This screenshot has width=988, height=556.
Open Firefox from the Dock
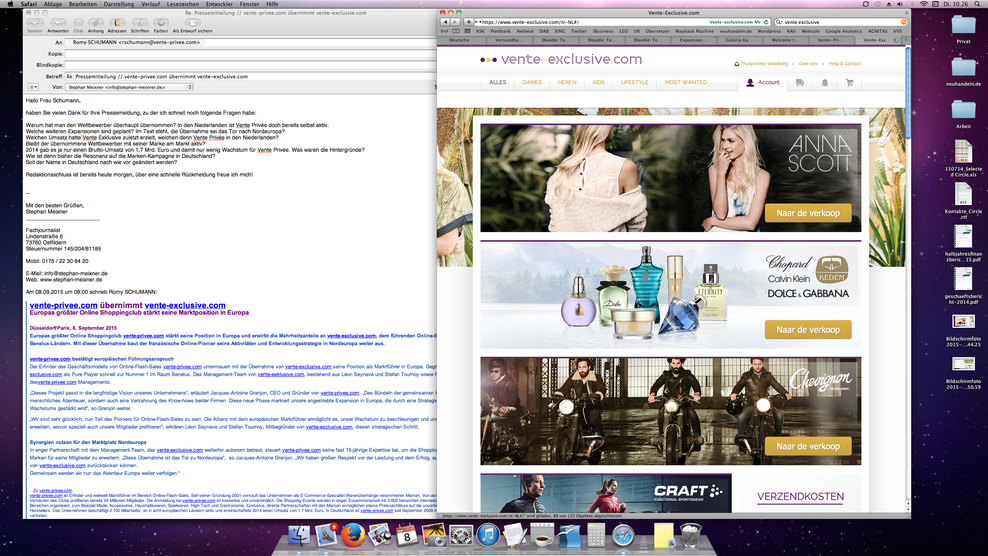pos(353,535)
